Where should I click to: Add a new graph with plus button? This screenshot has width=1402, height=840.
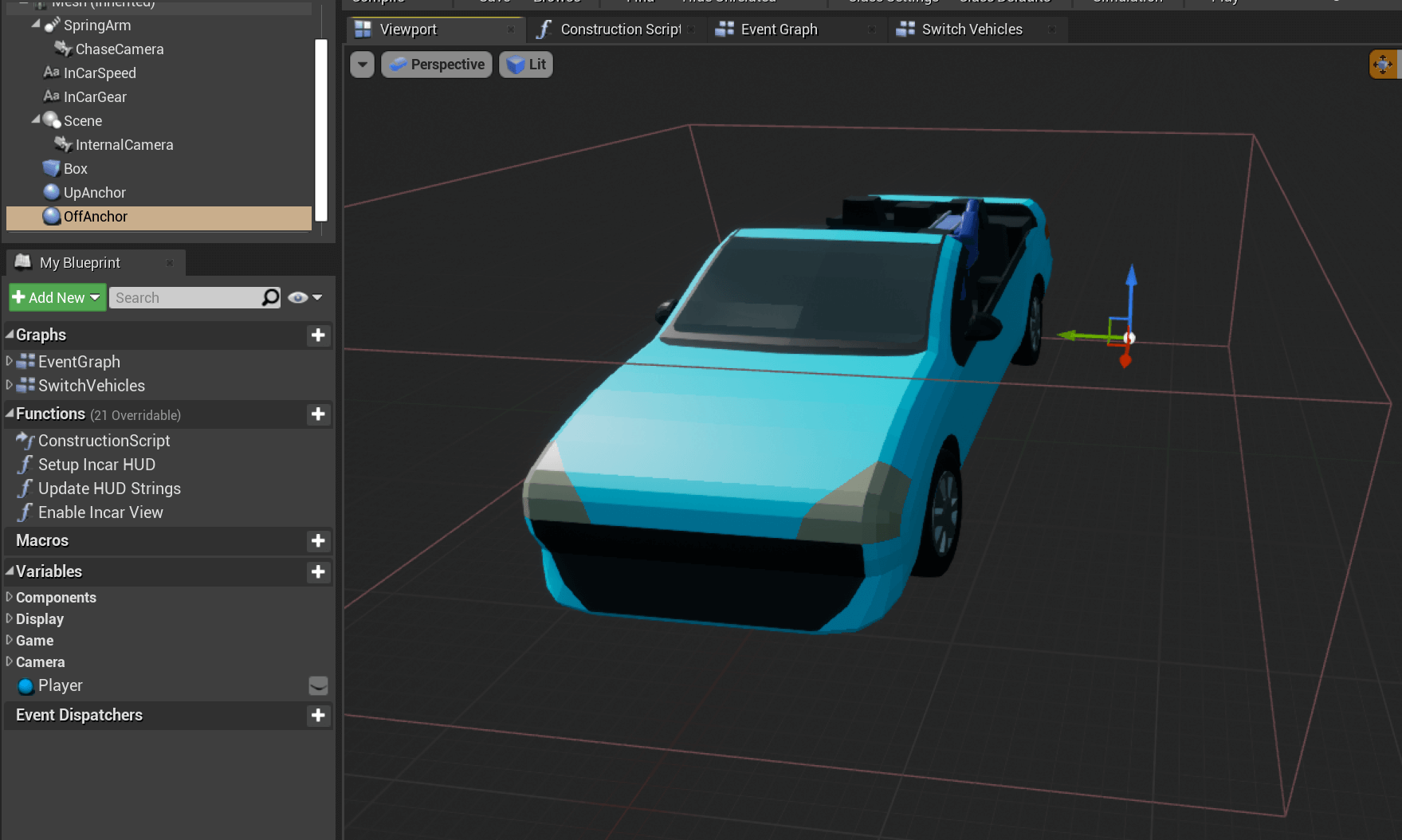(x=318, y=336)
